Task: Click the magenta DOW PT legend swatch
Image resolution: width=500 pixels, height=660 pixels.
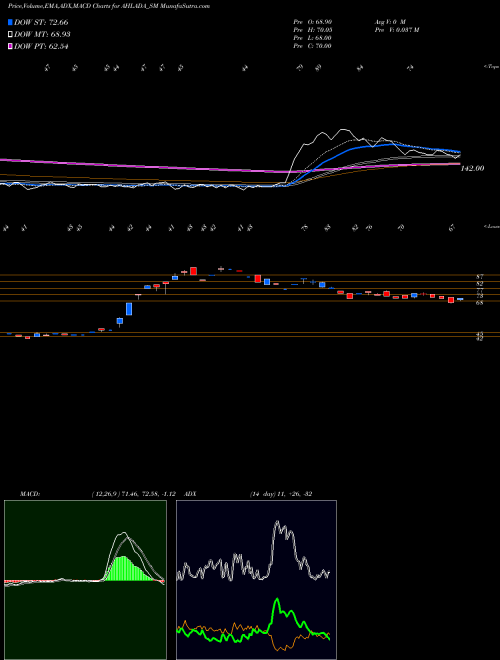Action: click(10, 46)
